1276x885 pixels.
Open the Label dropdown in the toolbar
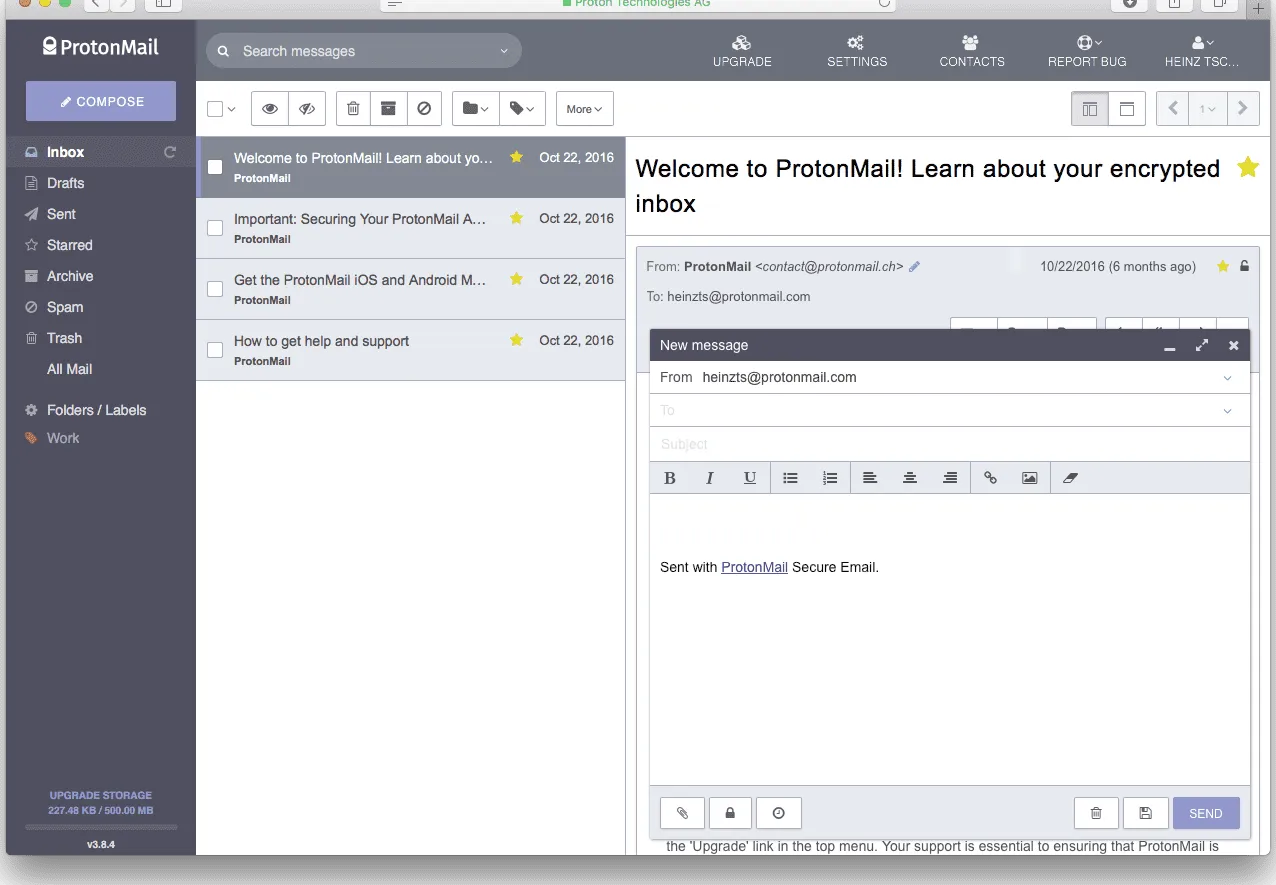coord(522,108)
